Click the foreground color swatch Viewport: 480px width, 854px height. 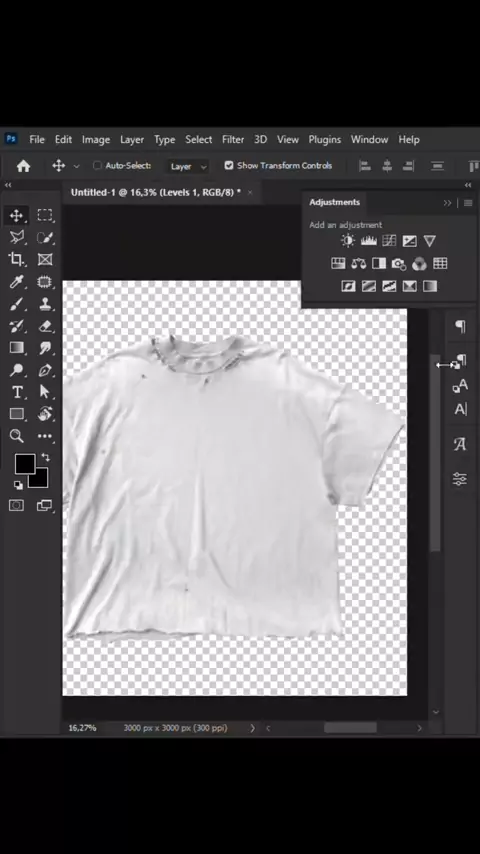23,463
